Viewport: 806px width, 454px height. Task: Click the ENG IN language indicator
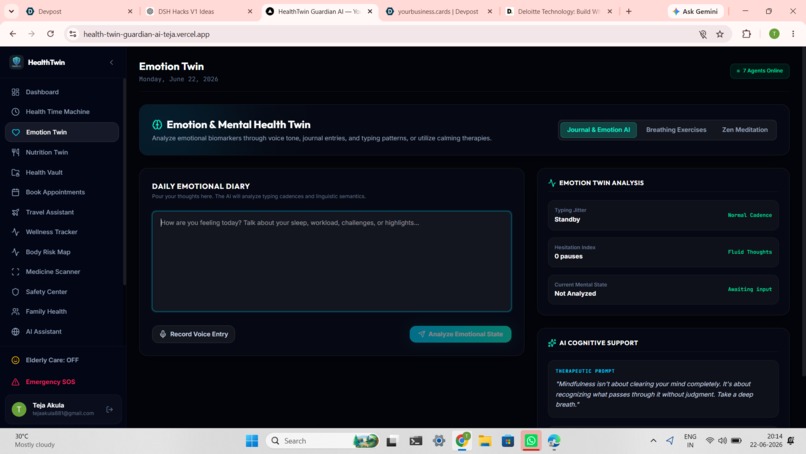point(690,441)
